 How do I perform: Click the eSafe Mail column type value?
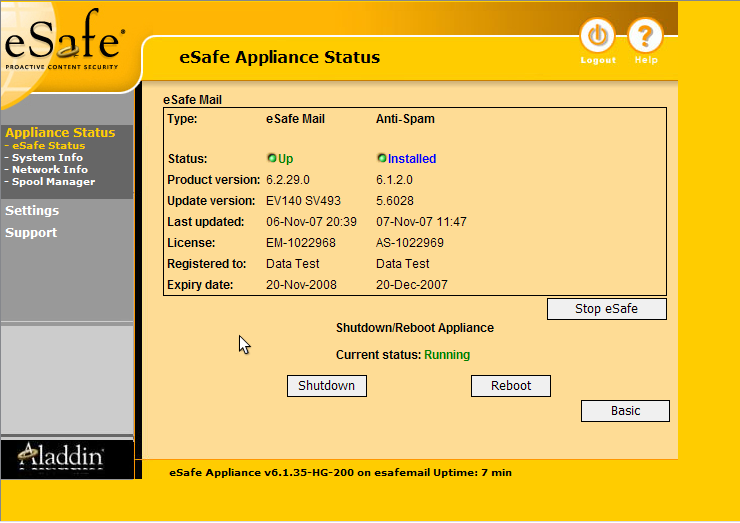point(295,119)
